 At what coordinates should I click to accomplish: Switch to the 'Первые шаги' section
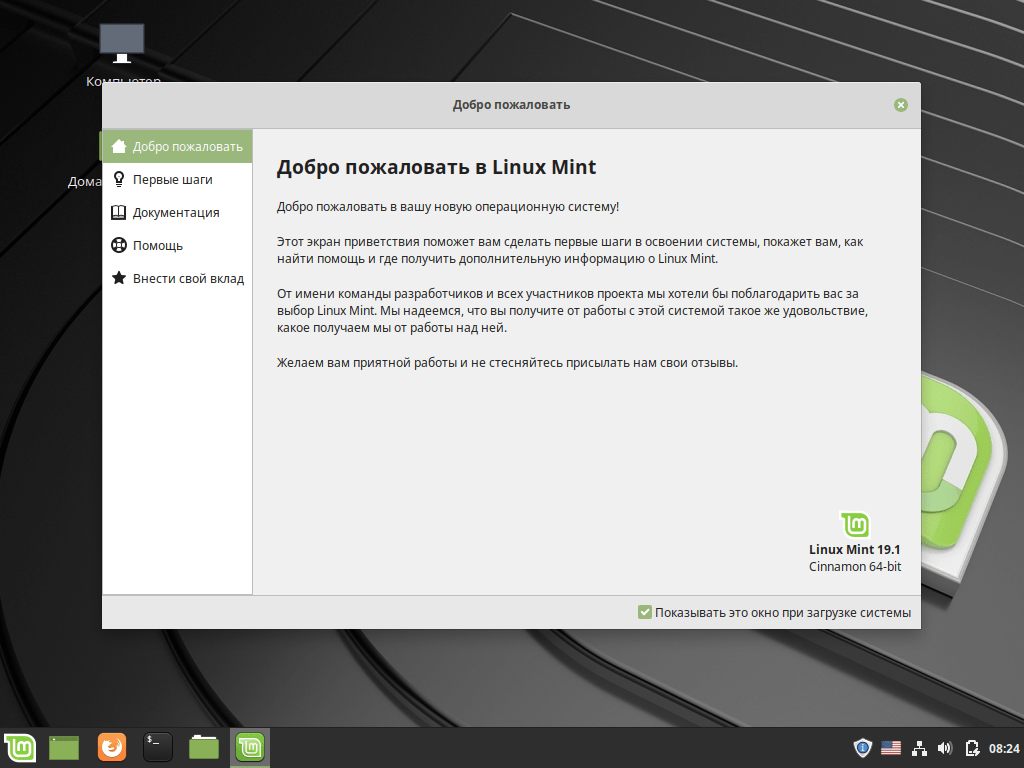coord(176,179)
